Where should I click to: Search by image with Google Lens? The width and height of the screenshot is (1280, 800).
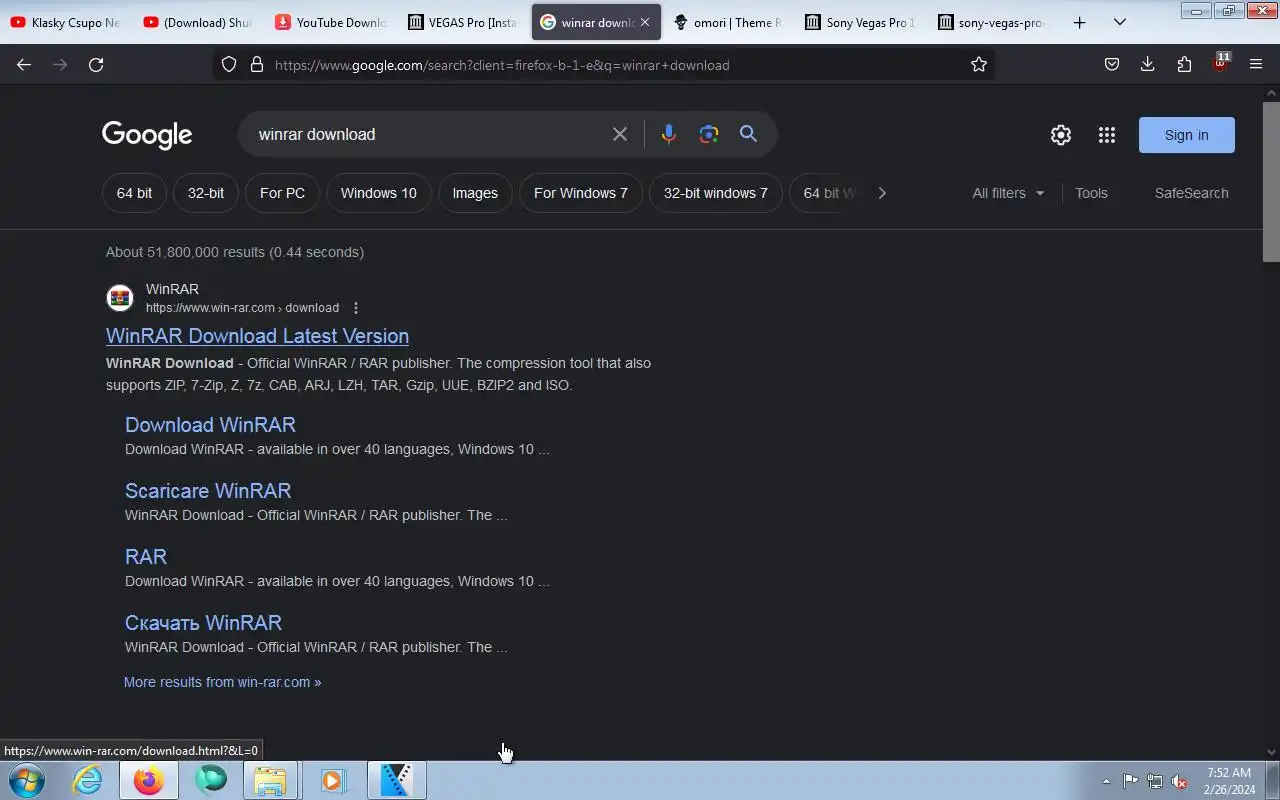pyautogui.click(x=709, y=134)
